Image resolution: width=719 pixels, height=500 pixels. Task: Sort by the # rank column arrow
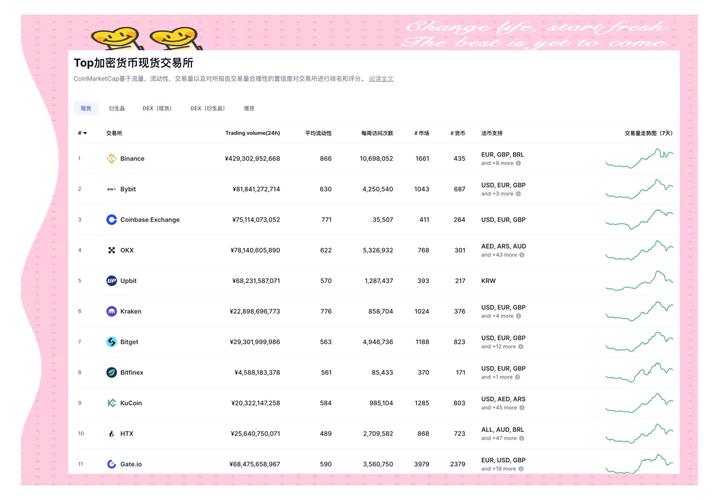(x=85, y=133)
